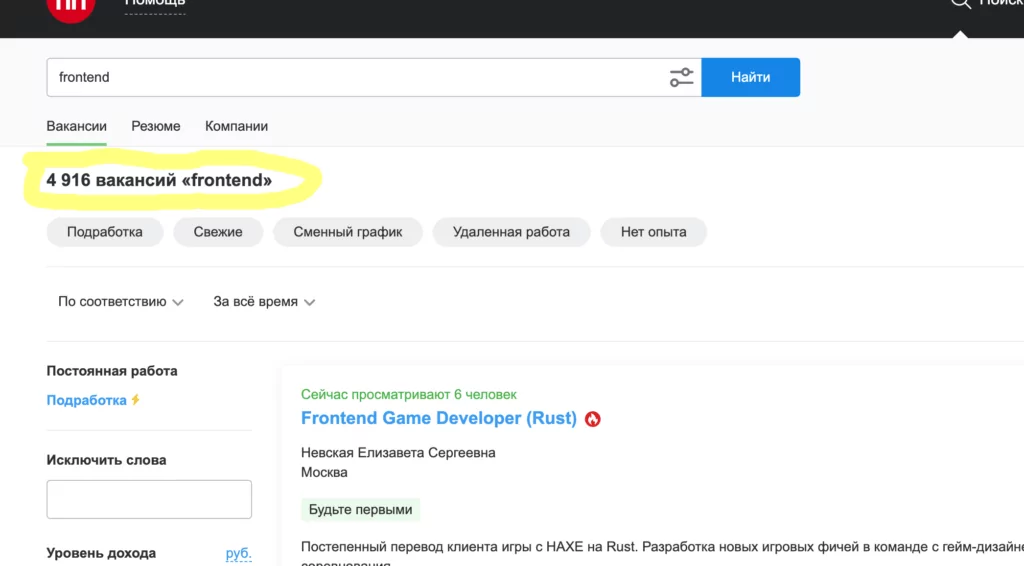The image size is (1024, 566).
Task: Open advanced search filters icon
Action: (681, 77)
